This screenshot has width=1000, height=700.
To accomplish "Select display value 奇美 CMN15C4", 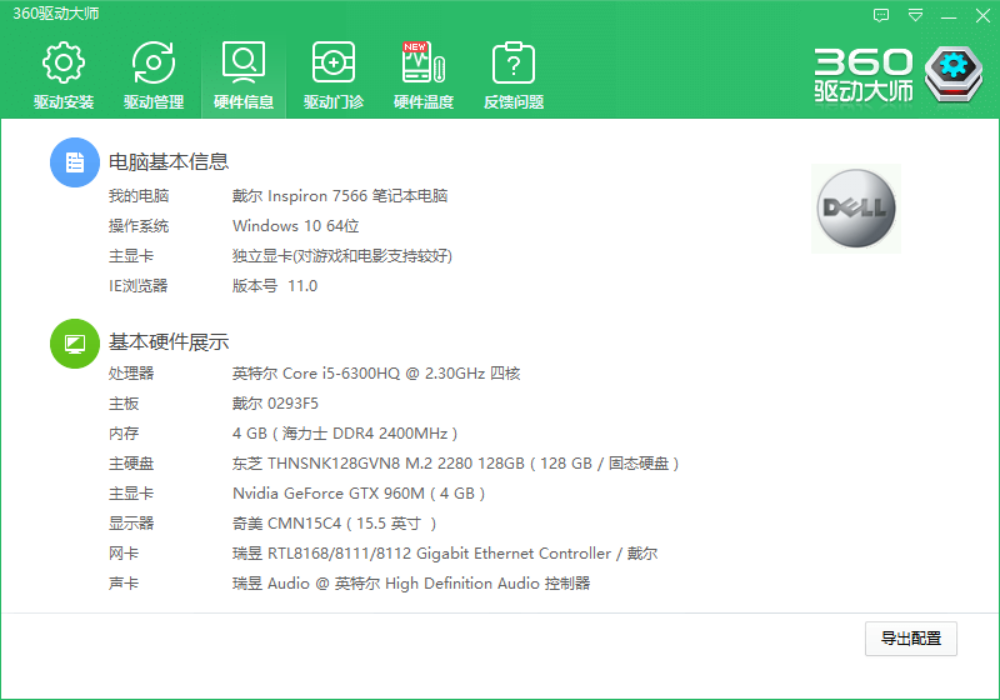I will [334, 523].
